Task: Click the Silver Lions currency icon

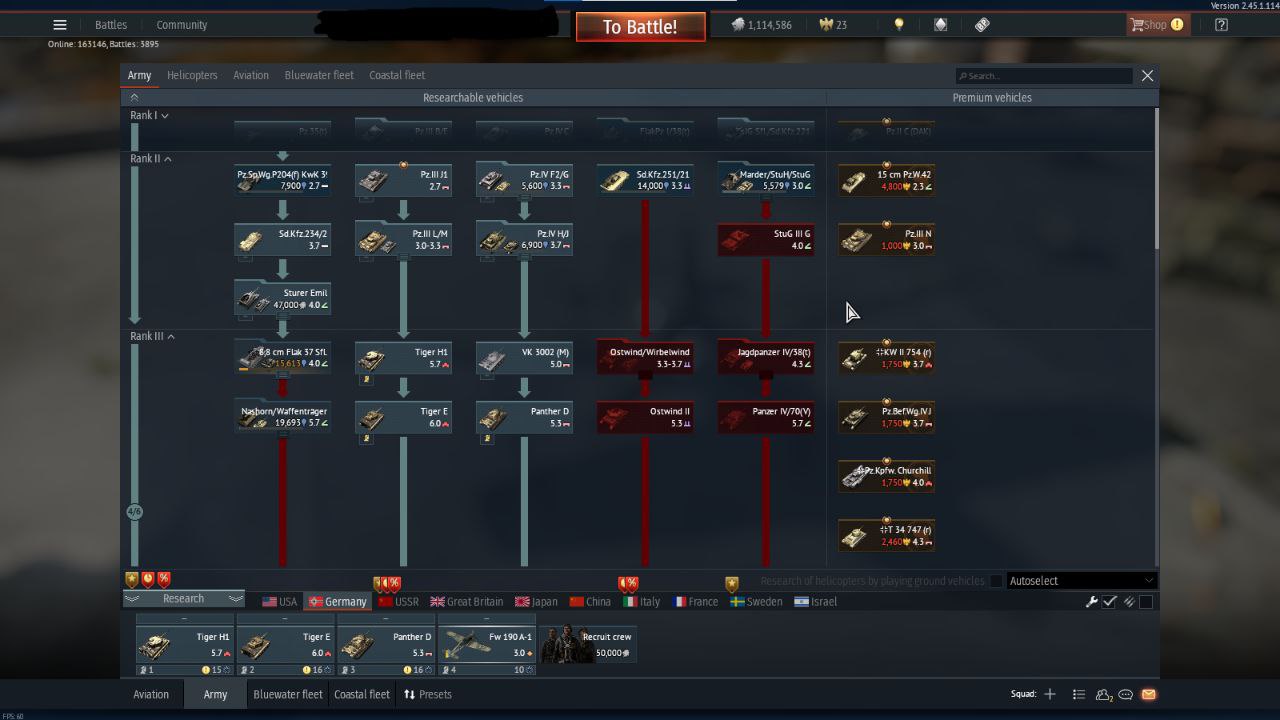Action: coord(738,25)
